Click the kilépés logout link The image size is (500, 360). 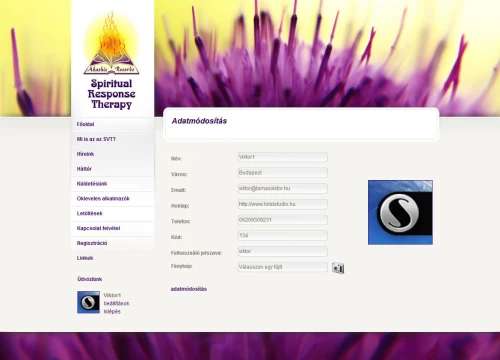[x=112, y=311]
